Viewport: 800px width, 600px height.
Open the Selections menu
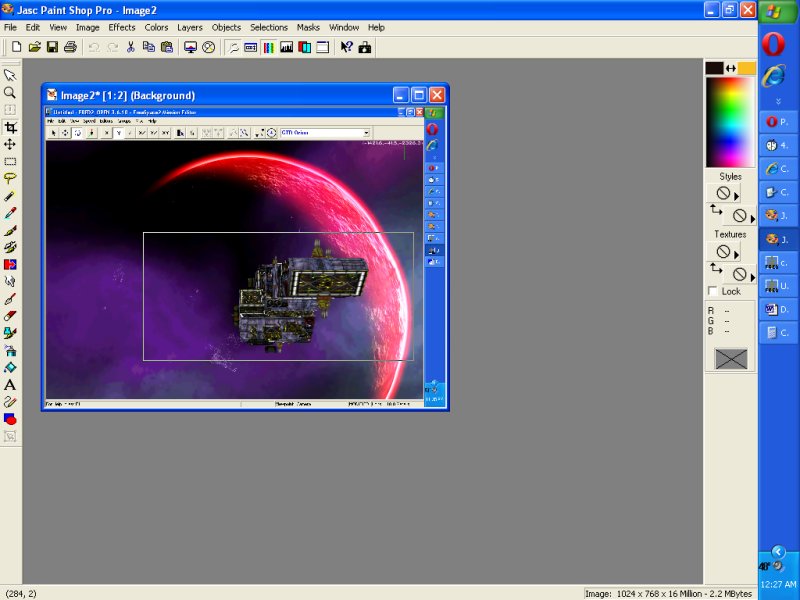pyautogui.click(x=269, y=28)
